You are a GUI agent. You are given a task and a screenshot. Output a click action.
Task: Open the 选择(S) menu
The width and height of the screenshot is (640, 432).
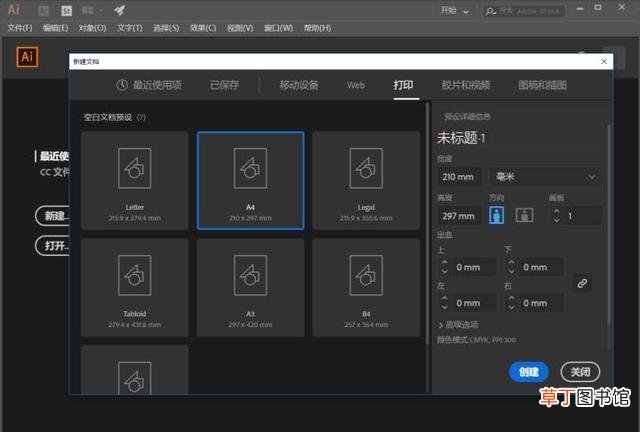(166, 28)
